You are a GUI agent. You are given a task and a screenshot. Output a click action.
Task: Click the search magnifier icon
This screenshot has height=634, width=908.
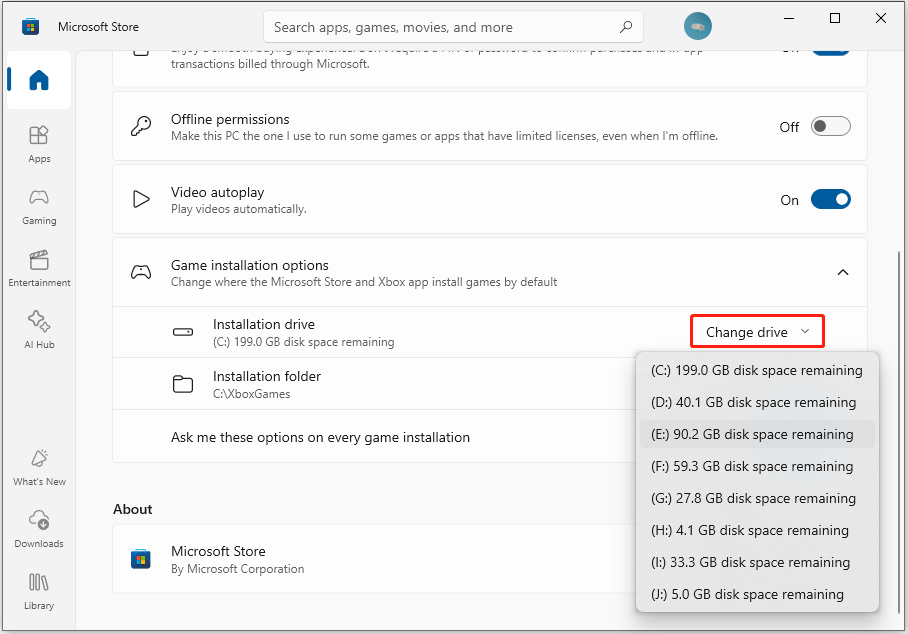[x=626, y=27]
